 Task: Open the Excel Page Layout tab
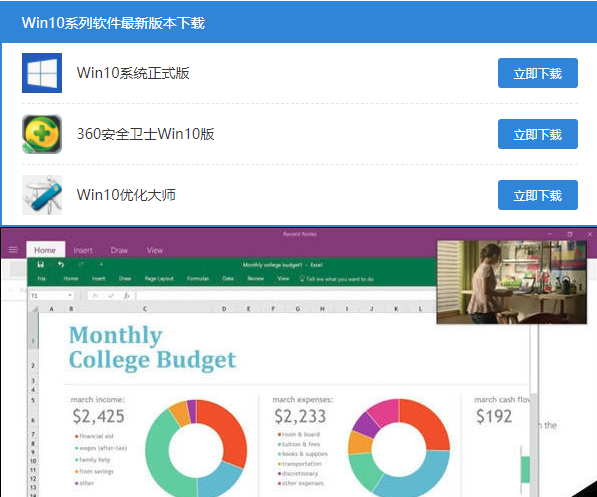[x=159, y=279]
